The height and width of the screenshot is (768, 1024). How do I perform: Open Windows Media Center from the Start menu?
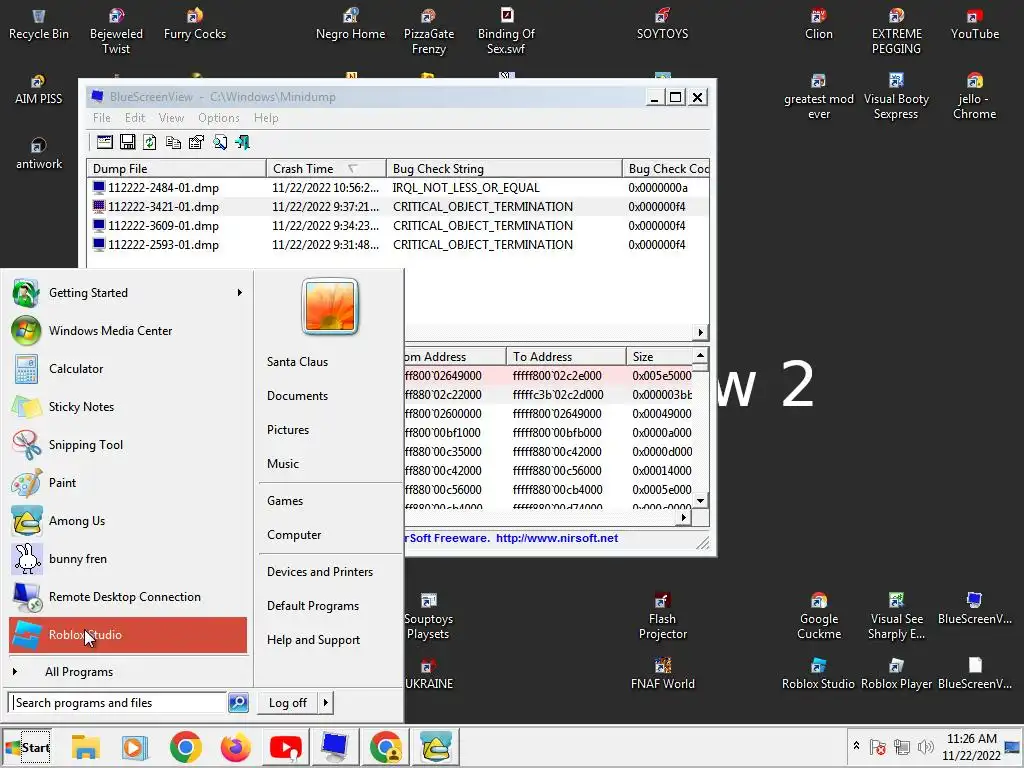coord(128,331)
